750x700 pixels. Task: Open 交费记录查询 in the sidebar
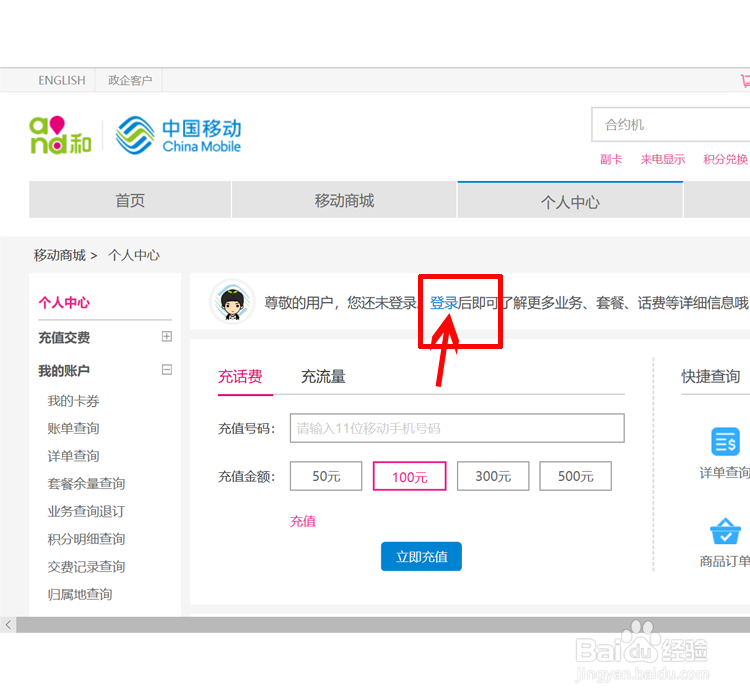(86, 567)
